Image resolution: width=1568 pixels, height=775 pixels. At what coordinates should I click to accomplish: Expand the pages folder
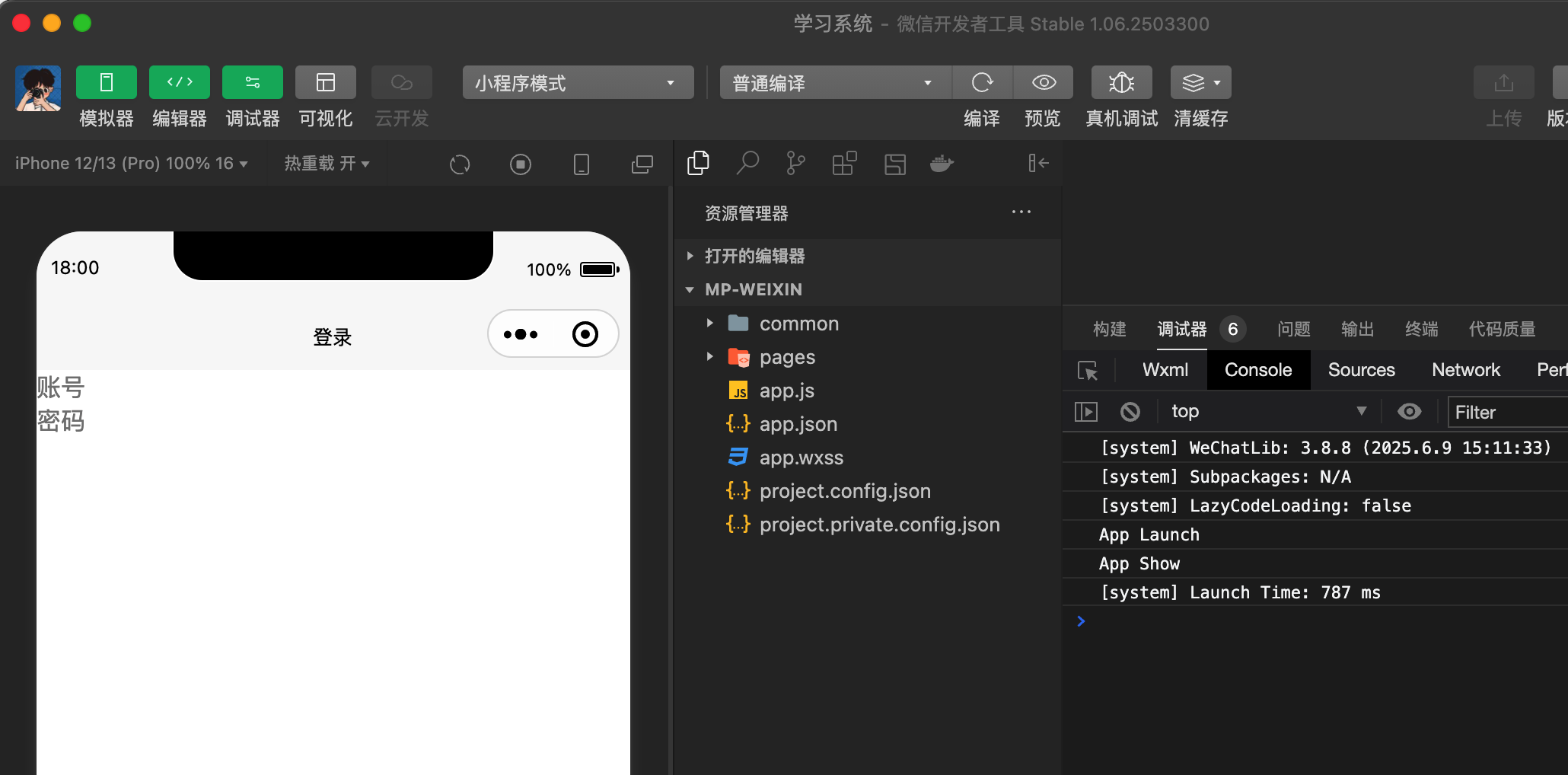point(868,357)
